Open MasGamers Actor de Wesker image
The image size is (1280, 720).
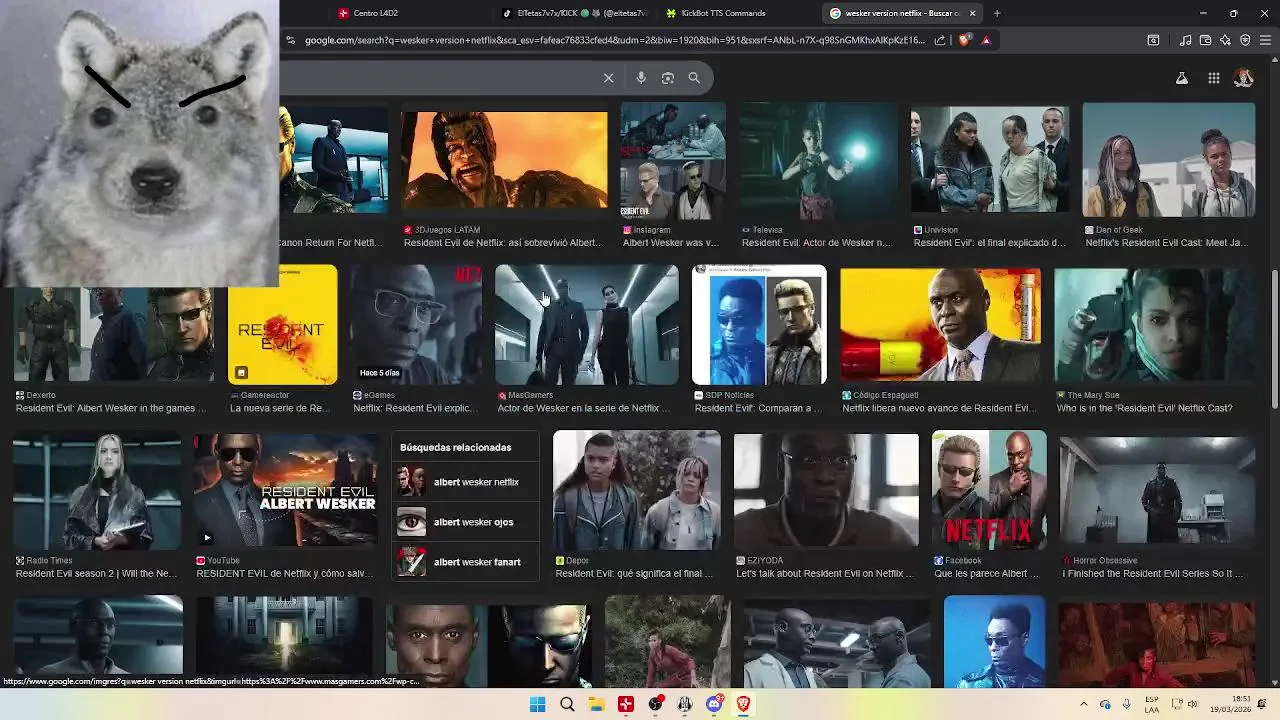587,325
